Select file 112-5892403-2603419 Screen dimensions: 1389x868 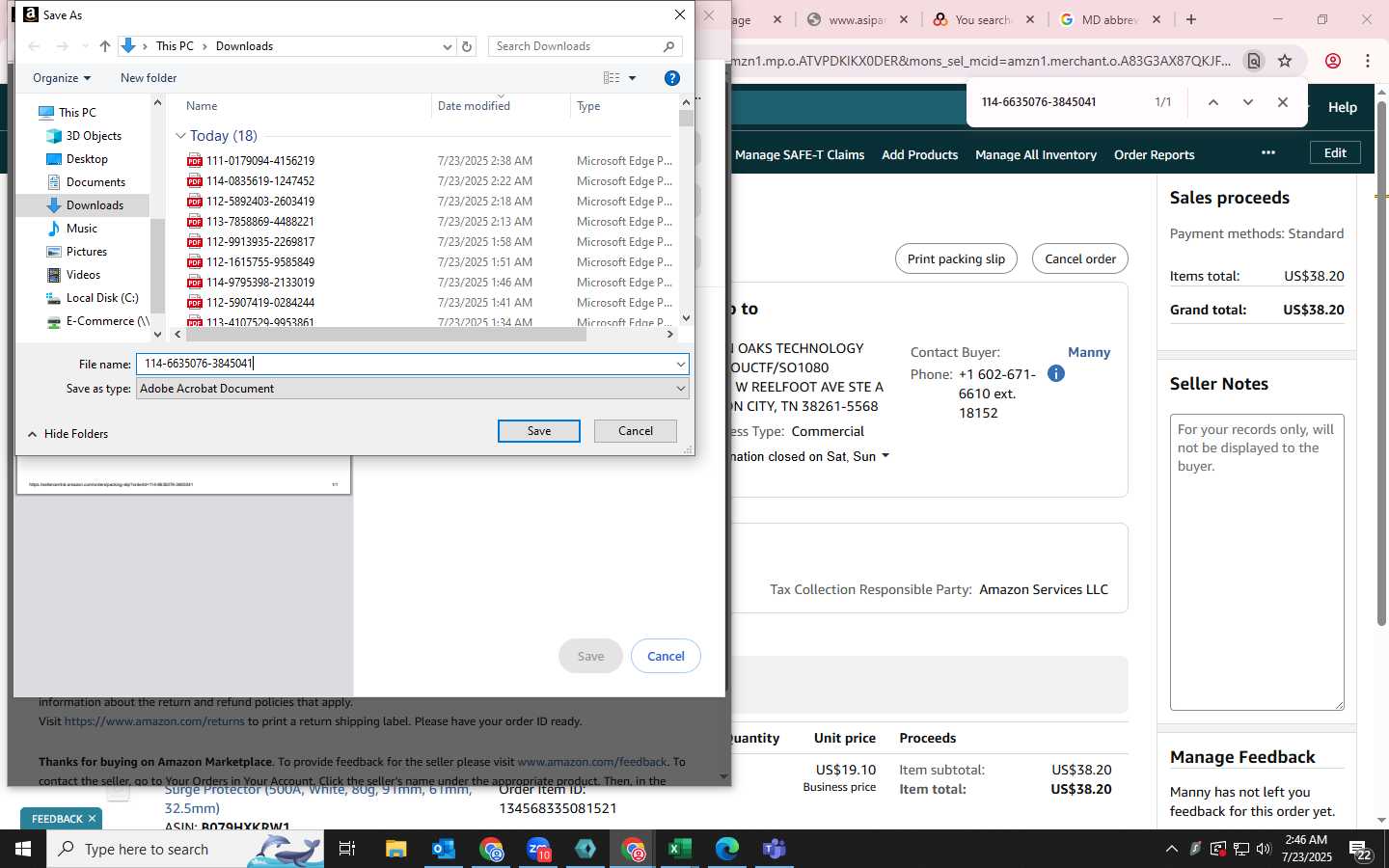[260, 202]
